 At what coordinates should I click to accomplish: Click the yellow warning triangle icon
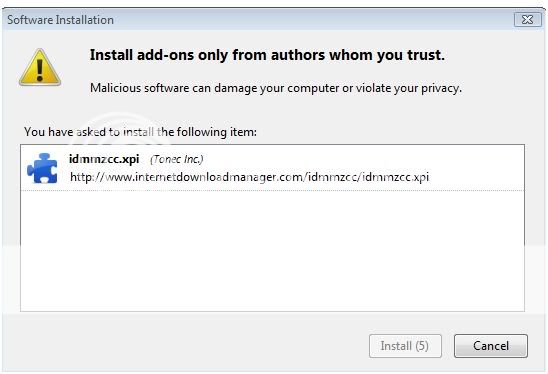tap(40, 67)
